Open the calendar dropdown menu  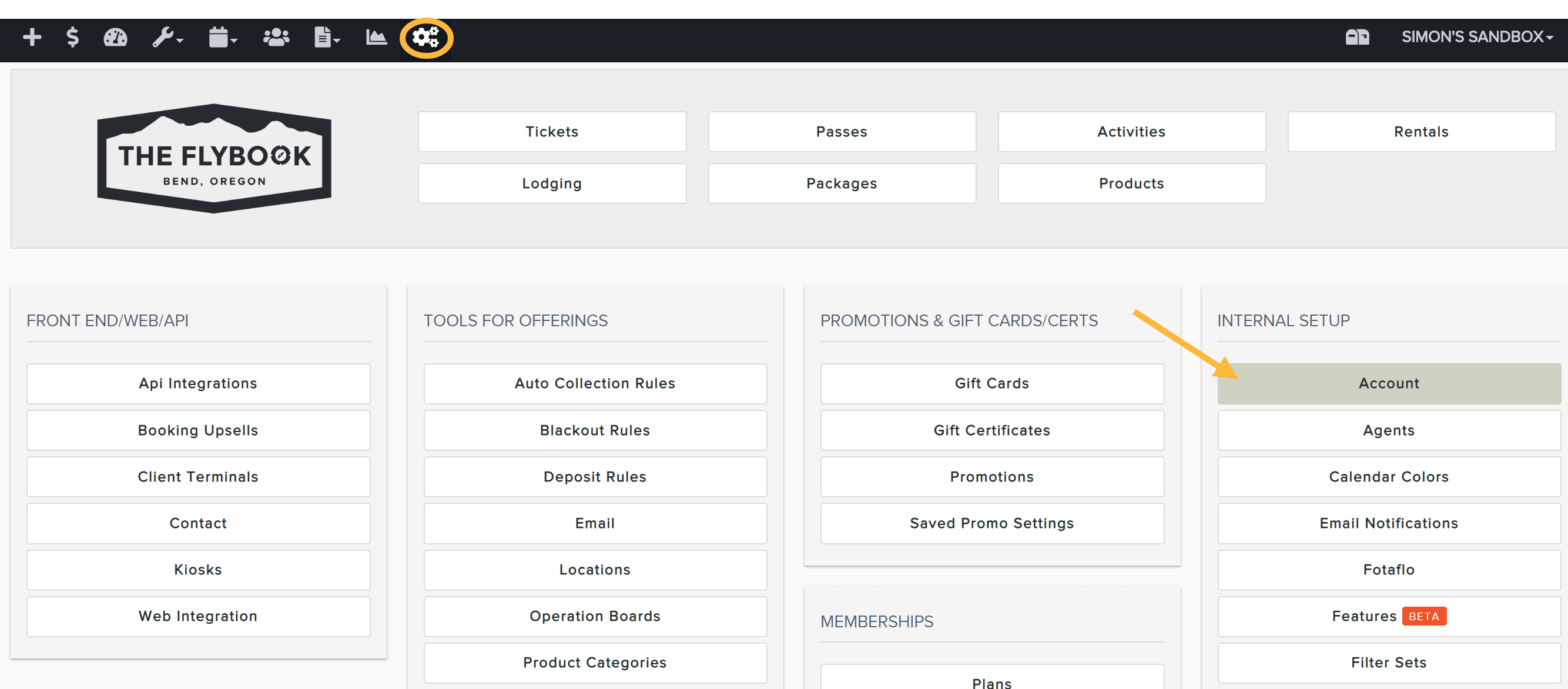tap(223, 37)
